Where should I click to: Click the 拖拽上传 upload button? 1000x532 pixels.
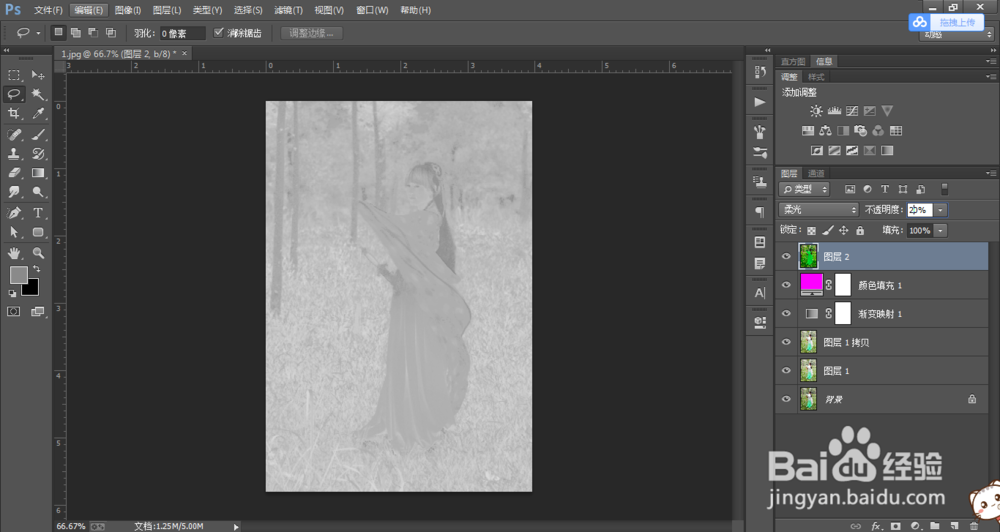pos(946,22)
